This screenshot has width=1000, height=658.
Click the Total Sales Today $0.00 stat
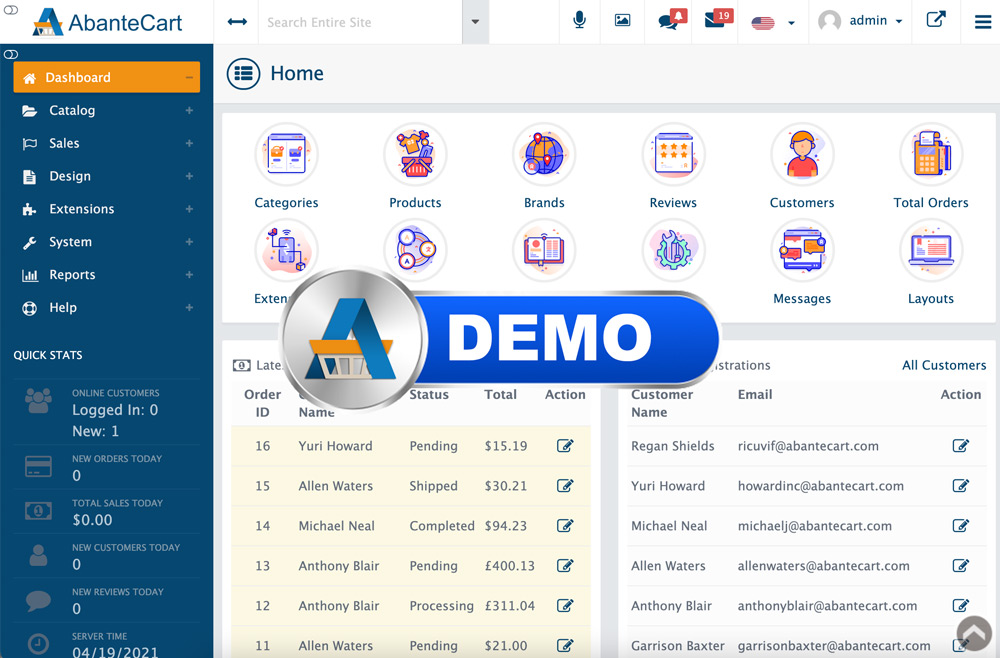pos(107,512)
